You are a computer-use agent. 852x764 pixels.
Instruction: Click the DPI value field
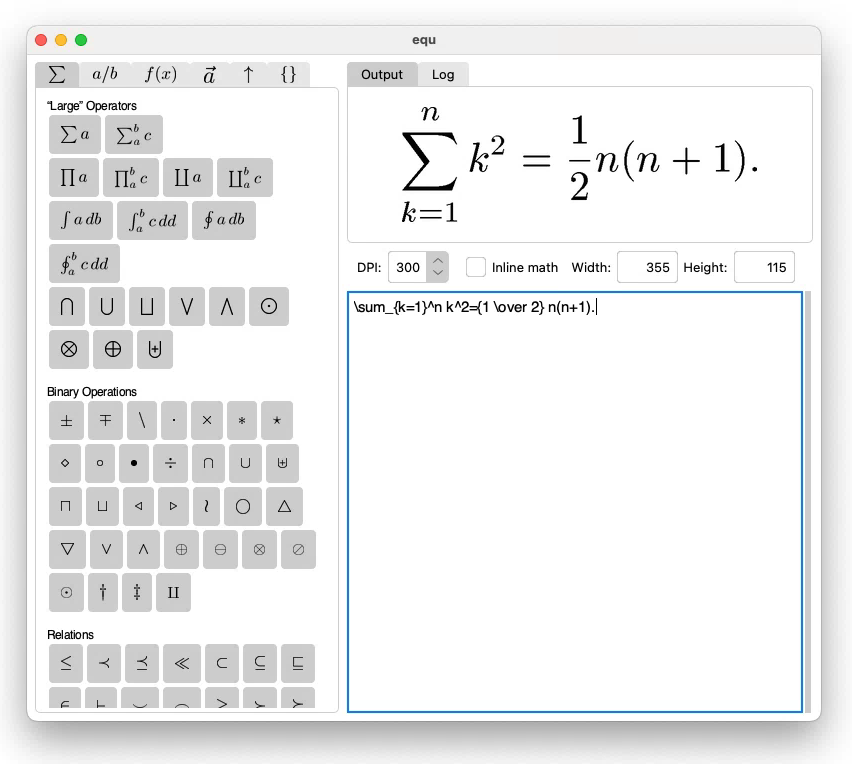coord(408,267)
